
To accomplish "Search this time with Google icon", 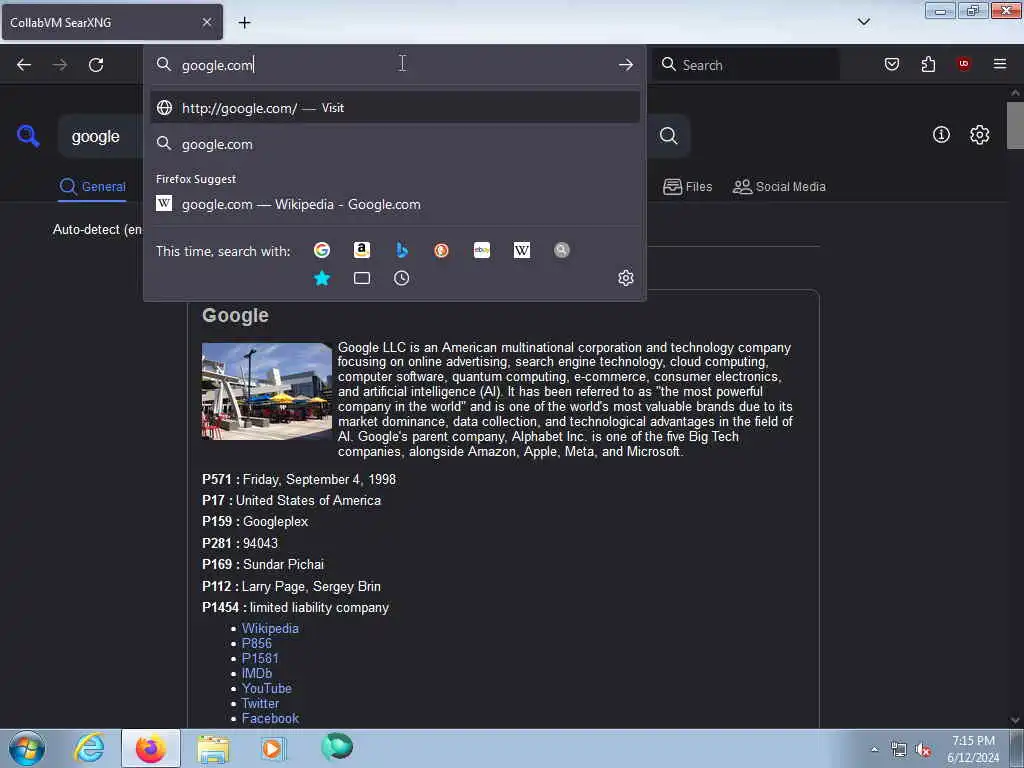I will 322,250.
